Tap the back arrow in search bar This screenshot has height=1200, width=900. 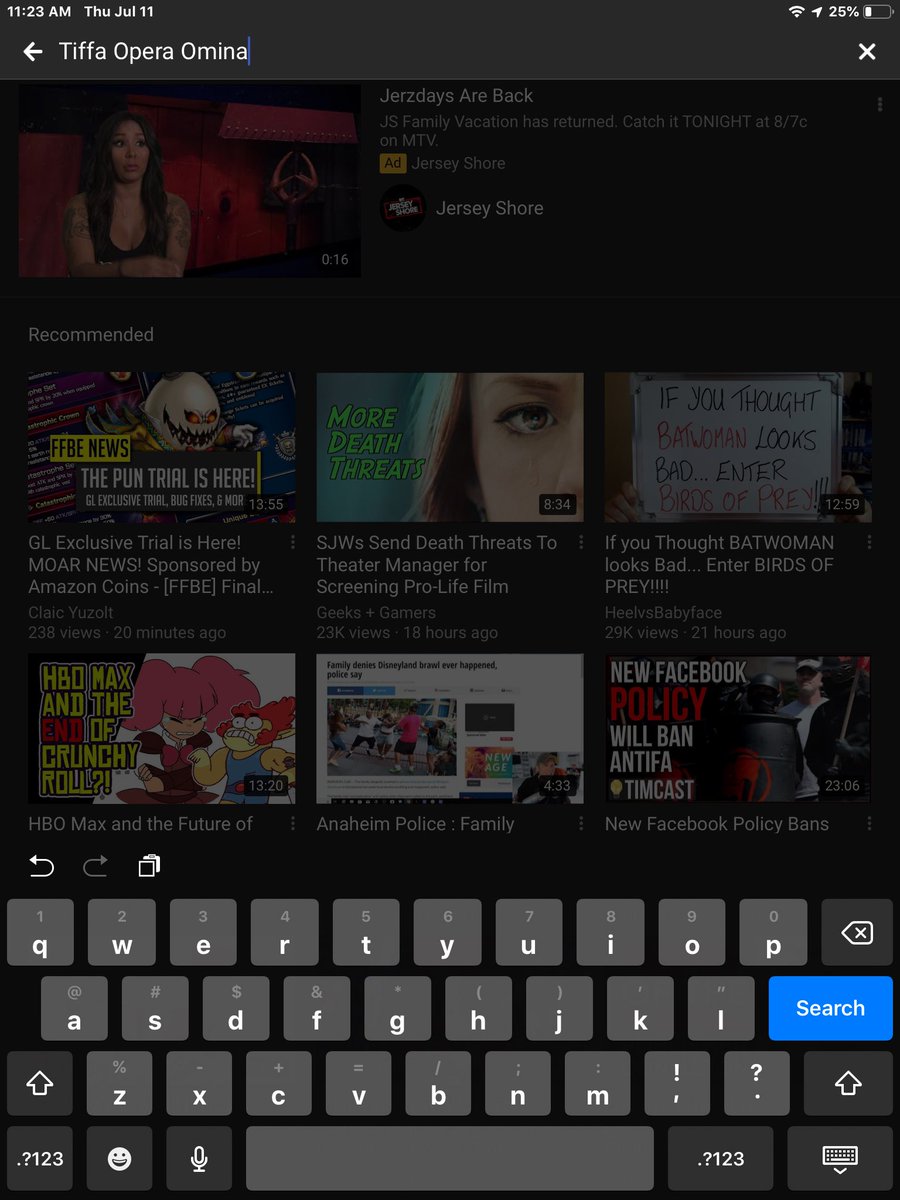(33, 52)
